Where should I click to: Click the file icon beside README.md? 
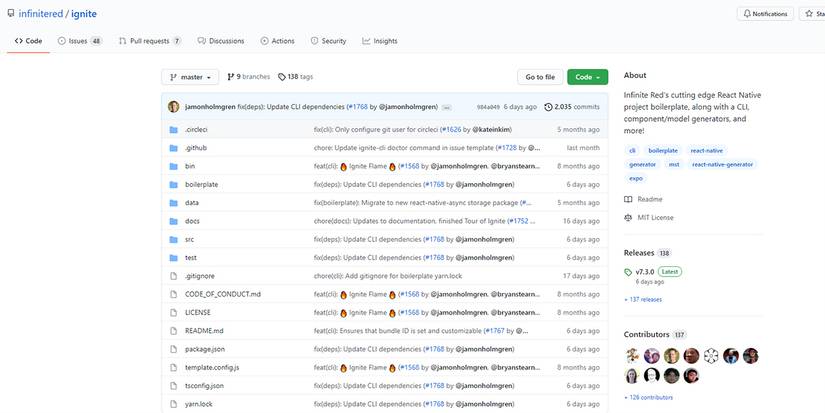174,331
